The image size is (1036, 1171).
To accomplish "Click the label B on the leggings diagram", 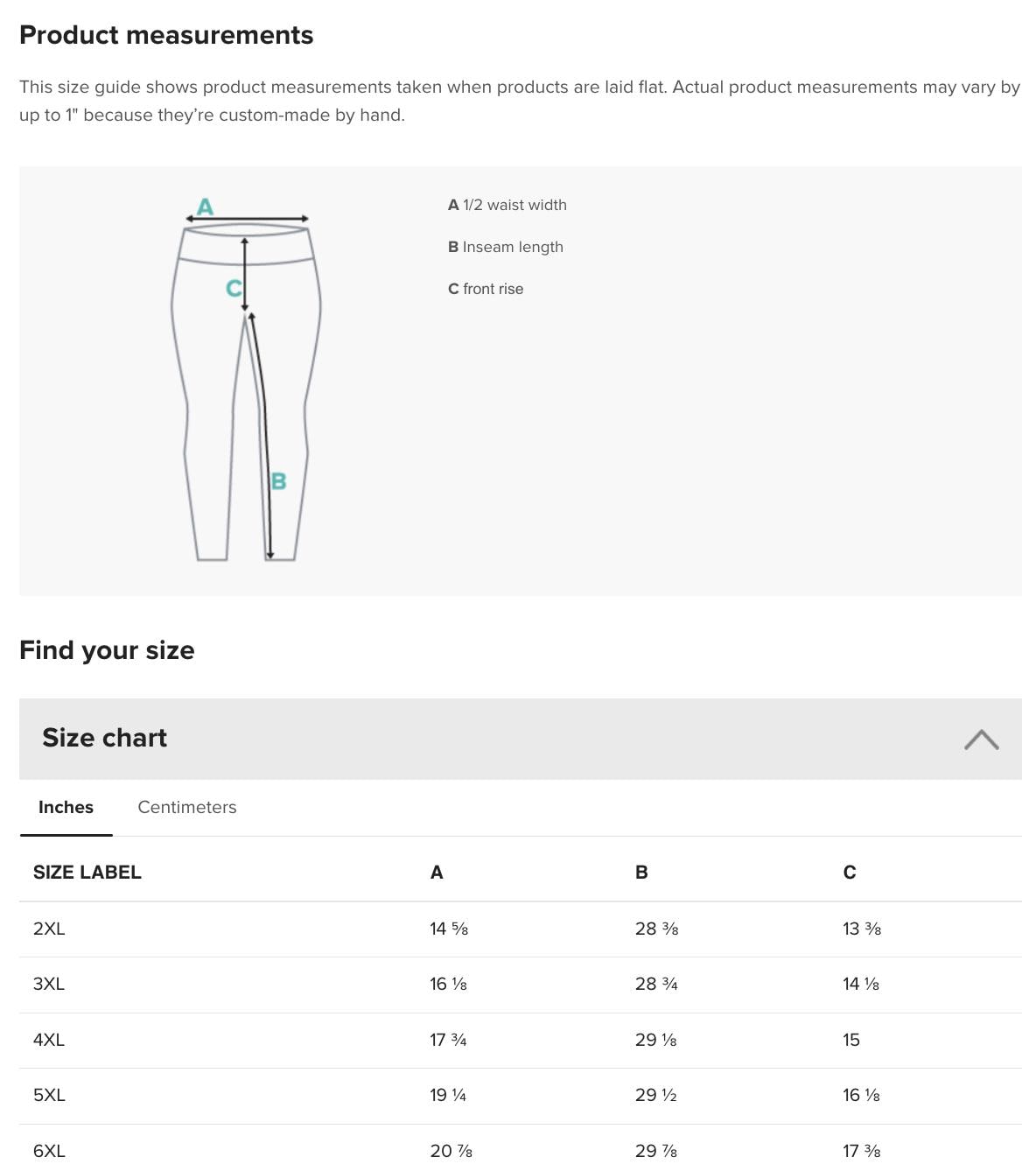I will pos(278,481).
